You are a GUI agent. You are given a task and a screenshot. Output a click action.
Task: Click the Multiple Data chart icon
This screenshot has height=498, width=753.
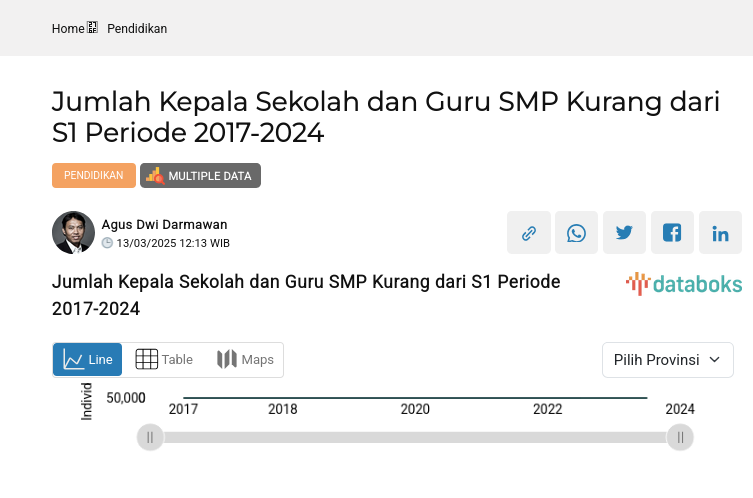coord(154,176)
